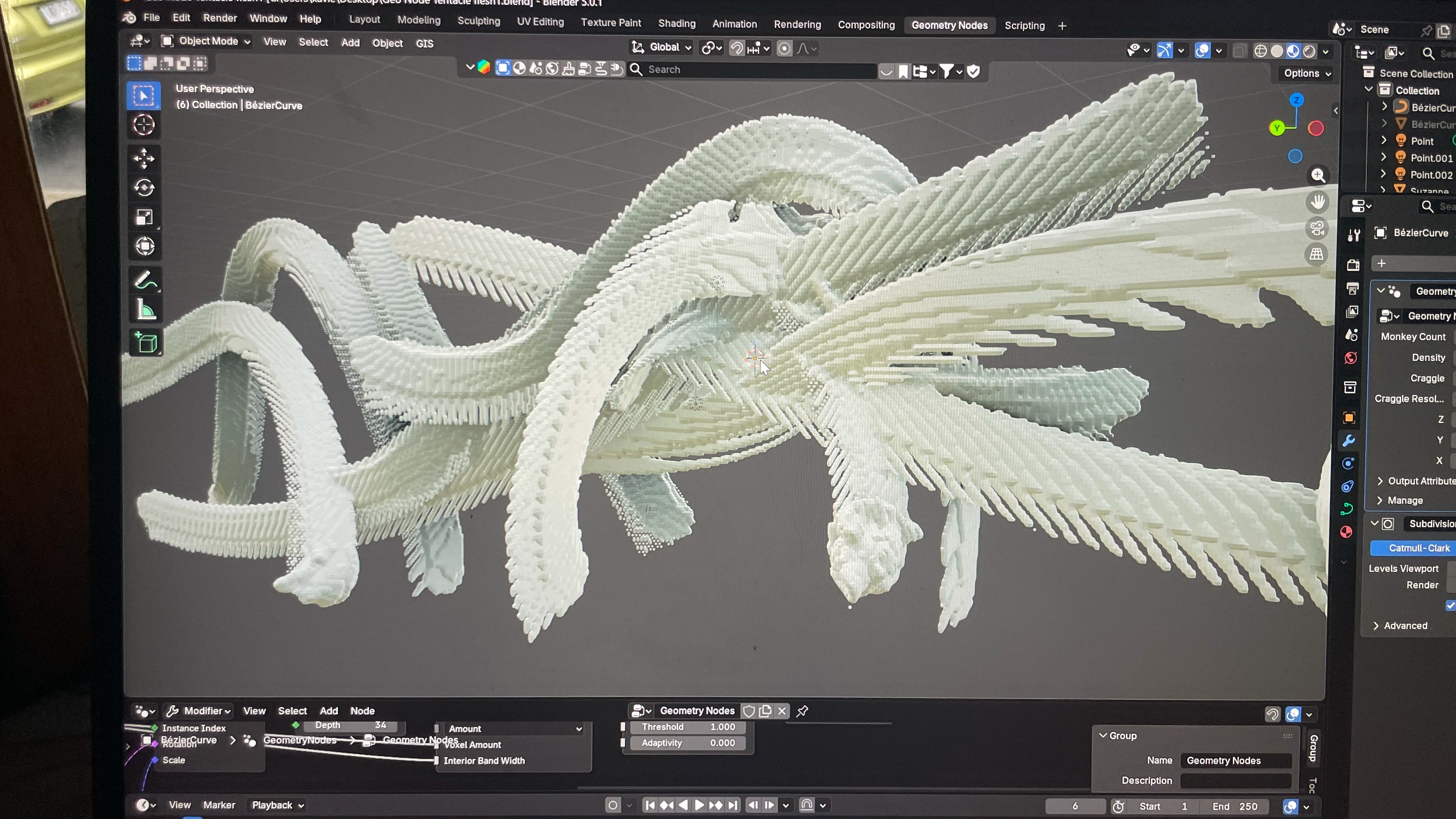Image resolution: width=1456 pixels, height=819 pixels.
Task: Open the GIS menu in viewport header
Action: tap(425, 44)
